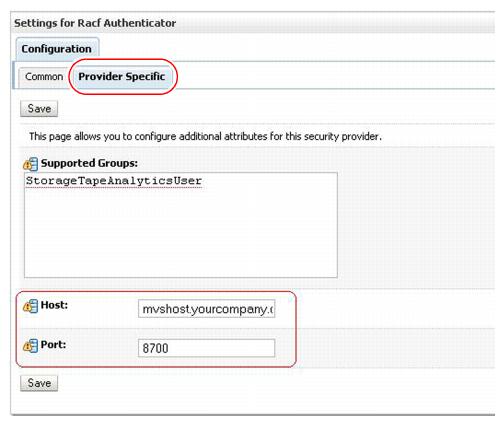The width and height of the screenshot is (503, 424).
Task: Click the icon beside Supported Groups label
Action: pyautogui.click(x=30, y=164)
